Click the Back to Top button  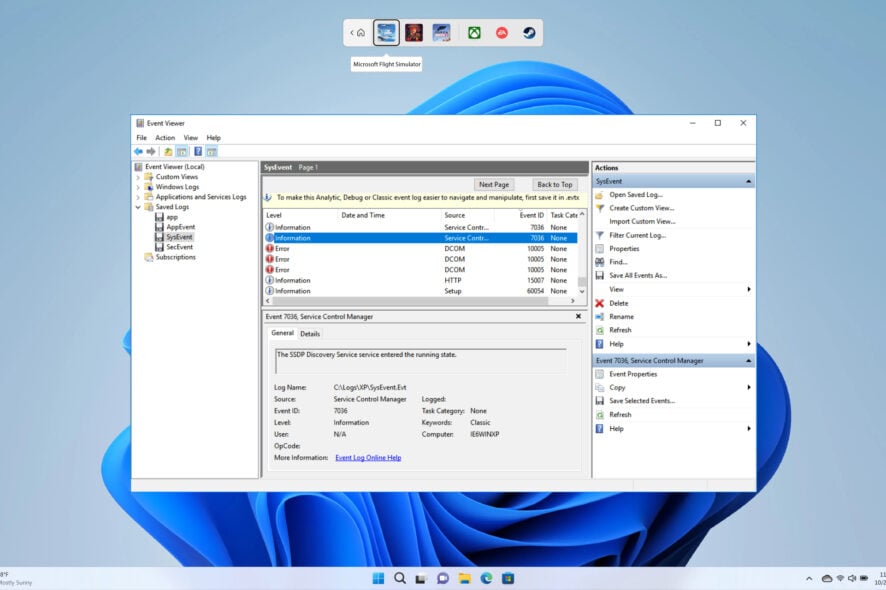[x=555, y=185]
